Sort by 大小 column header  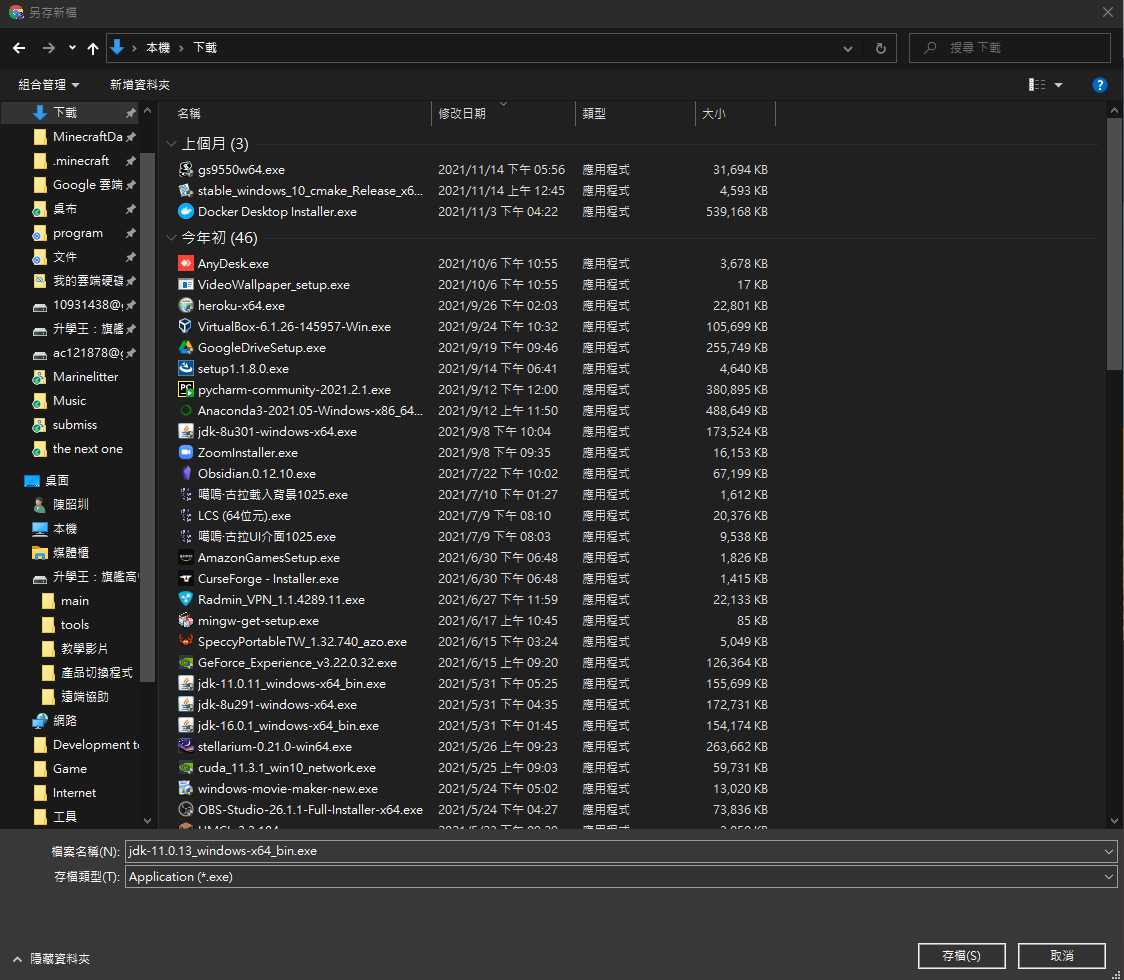pos(713,113)
